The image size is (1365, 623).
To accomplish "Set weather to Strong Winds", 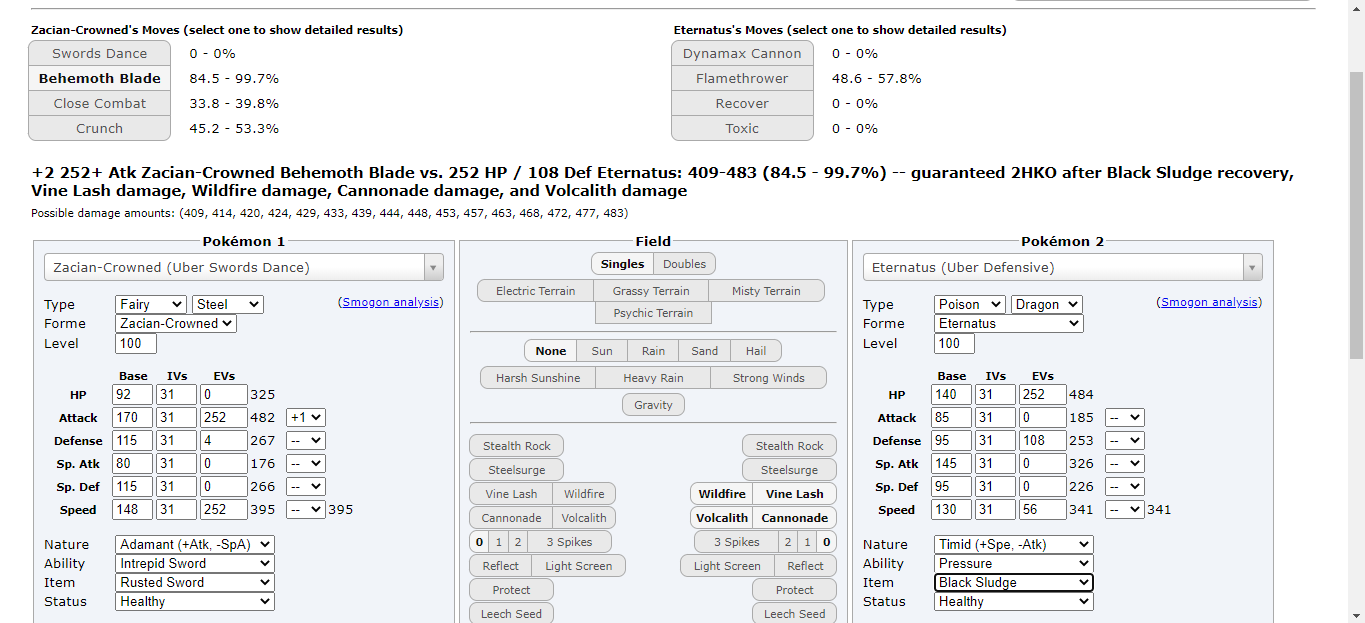I will click(769, 378).
